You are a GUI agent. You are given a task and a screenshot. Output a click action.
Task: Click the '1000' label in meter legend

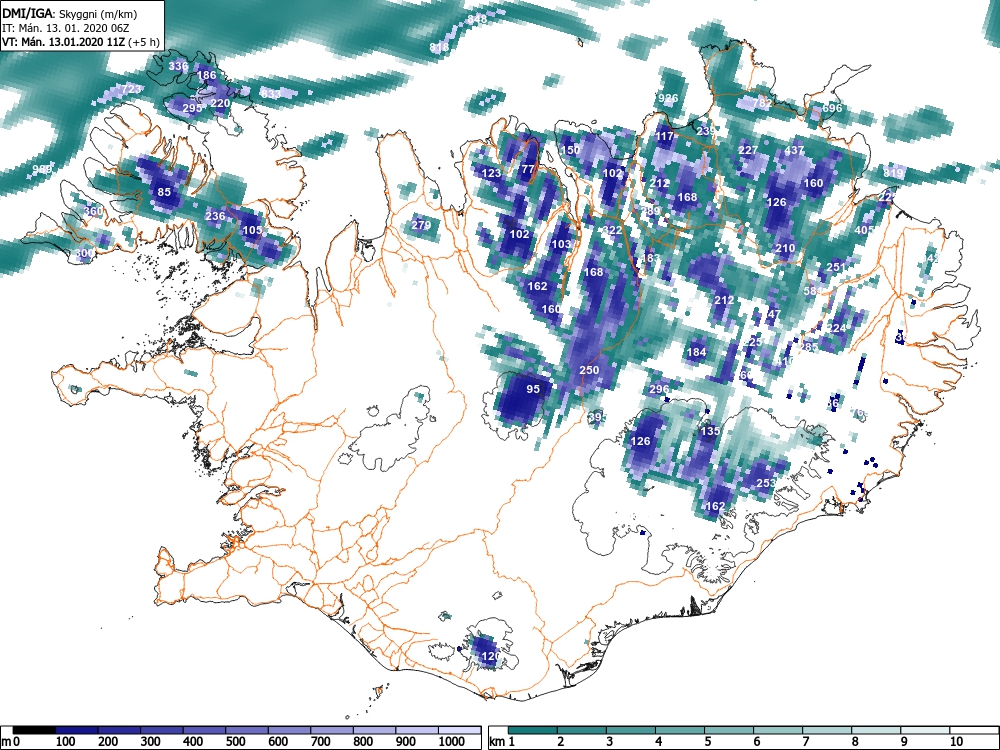[x=452, y=741]
